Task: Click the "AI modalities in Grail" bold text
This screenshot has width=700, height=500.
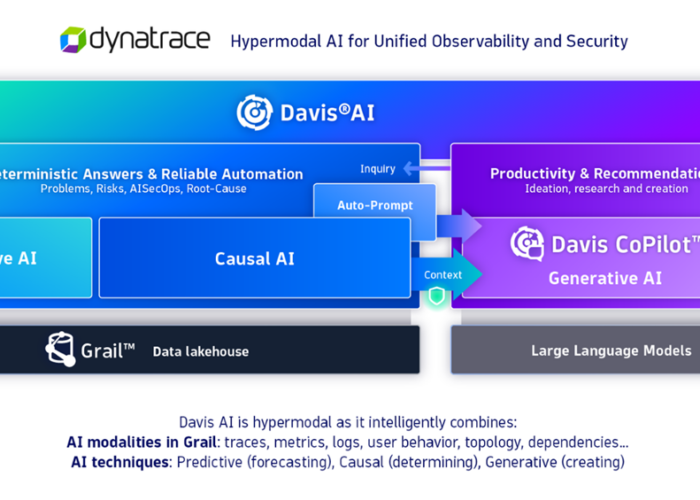Action: click(x=142, y=442)
